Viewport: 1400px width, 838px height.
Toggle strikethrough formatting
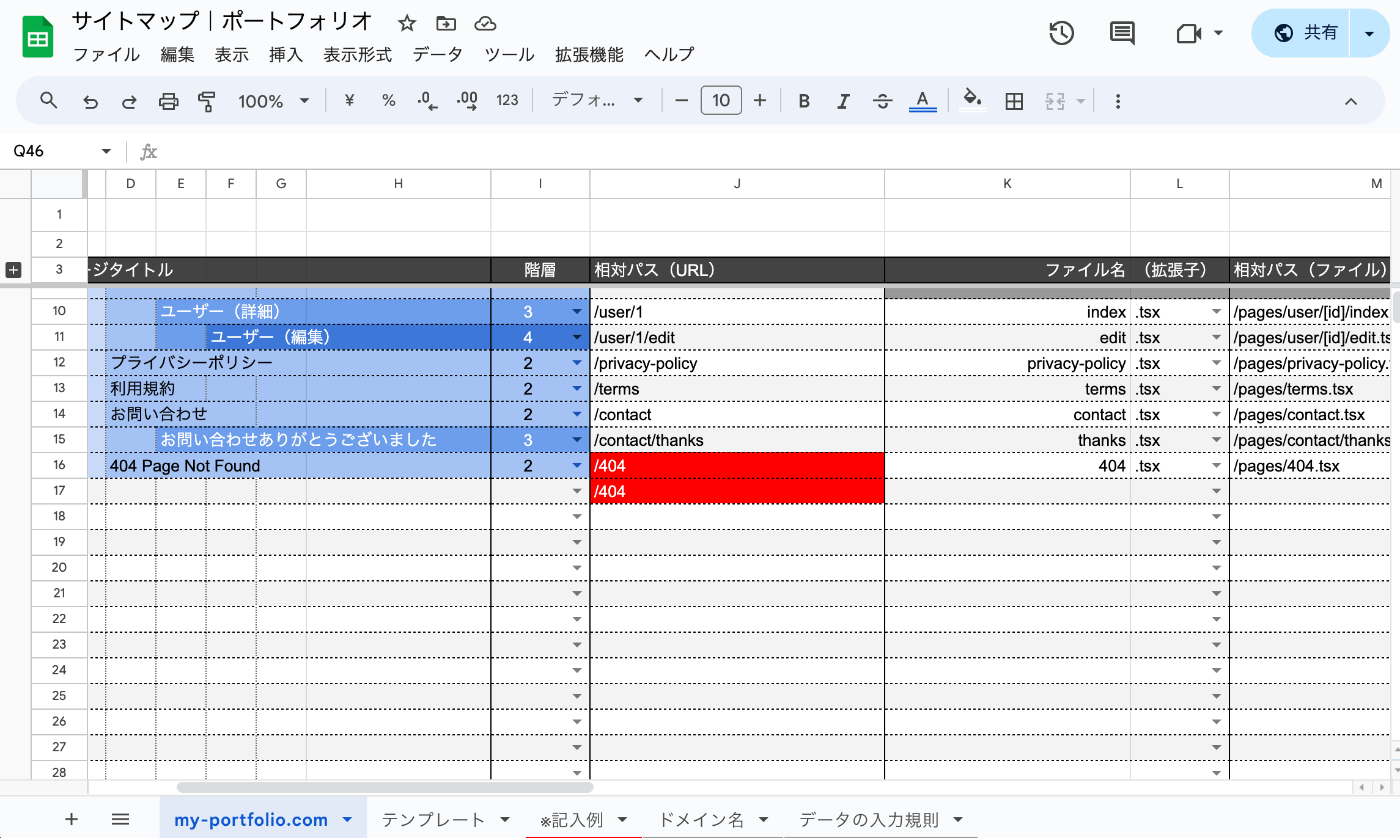click(882, 101)
